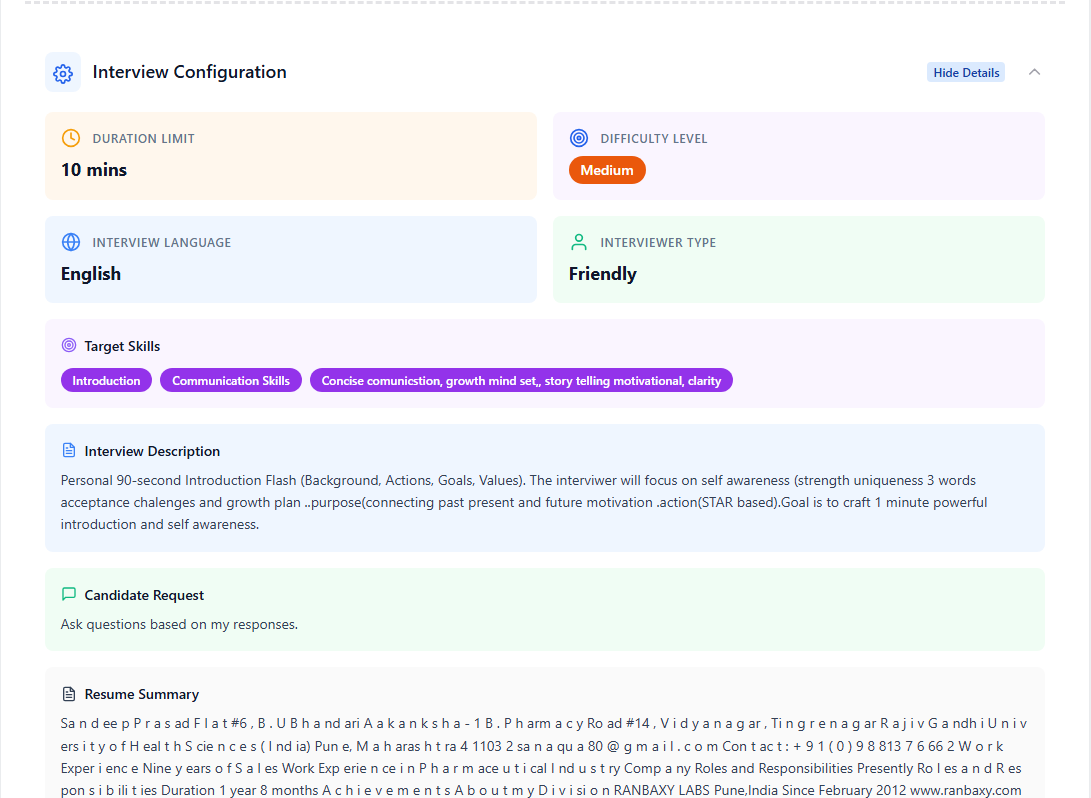Click the Interview Description paragraph text
Screen dimensions: 1091x798
coord(524,502)
